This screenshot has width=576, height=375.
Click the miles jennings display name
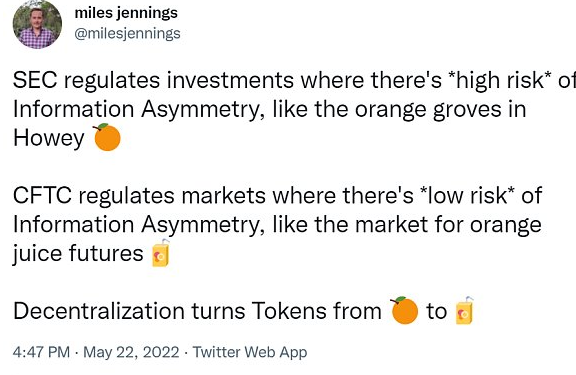coord(126,13)
